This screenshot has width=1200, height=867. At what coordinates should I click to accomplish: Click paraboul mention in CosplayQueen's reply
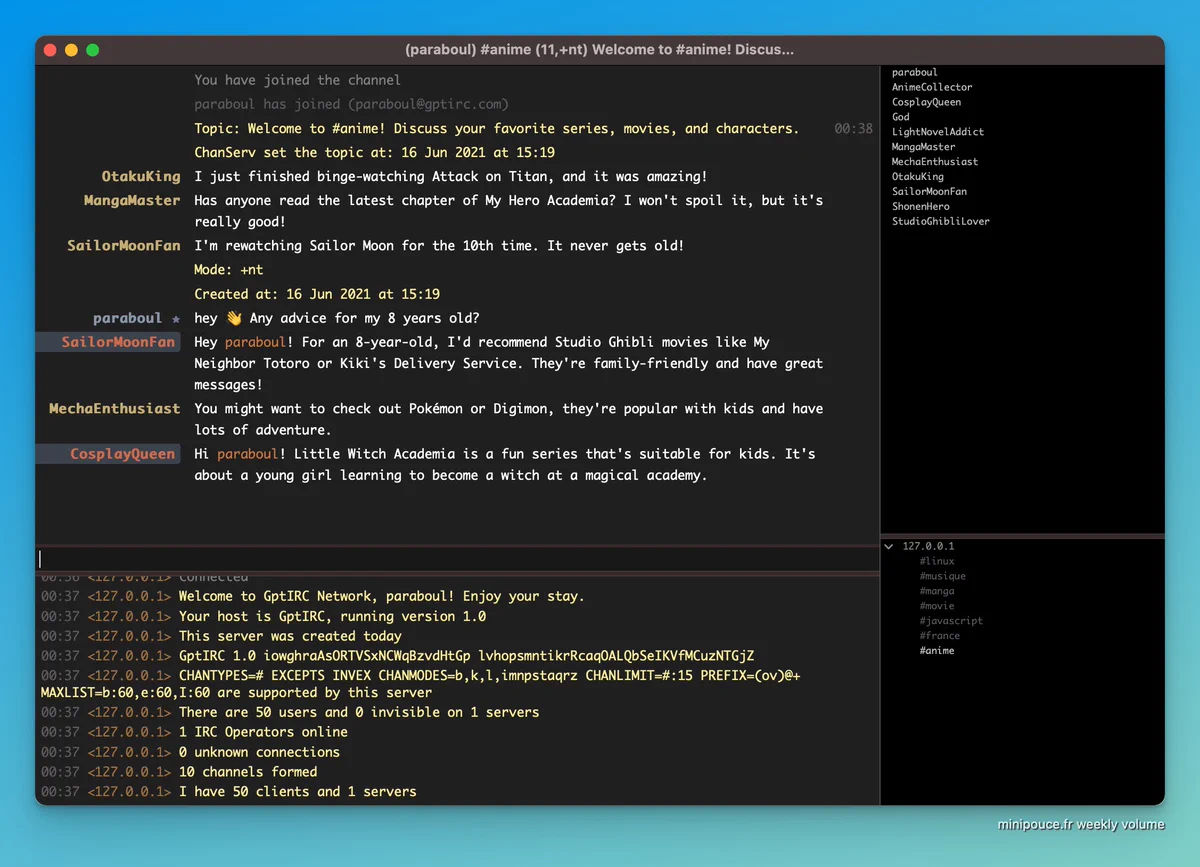tap(247, 454)
